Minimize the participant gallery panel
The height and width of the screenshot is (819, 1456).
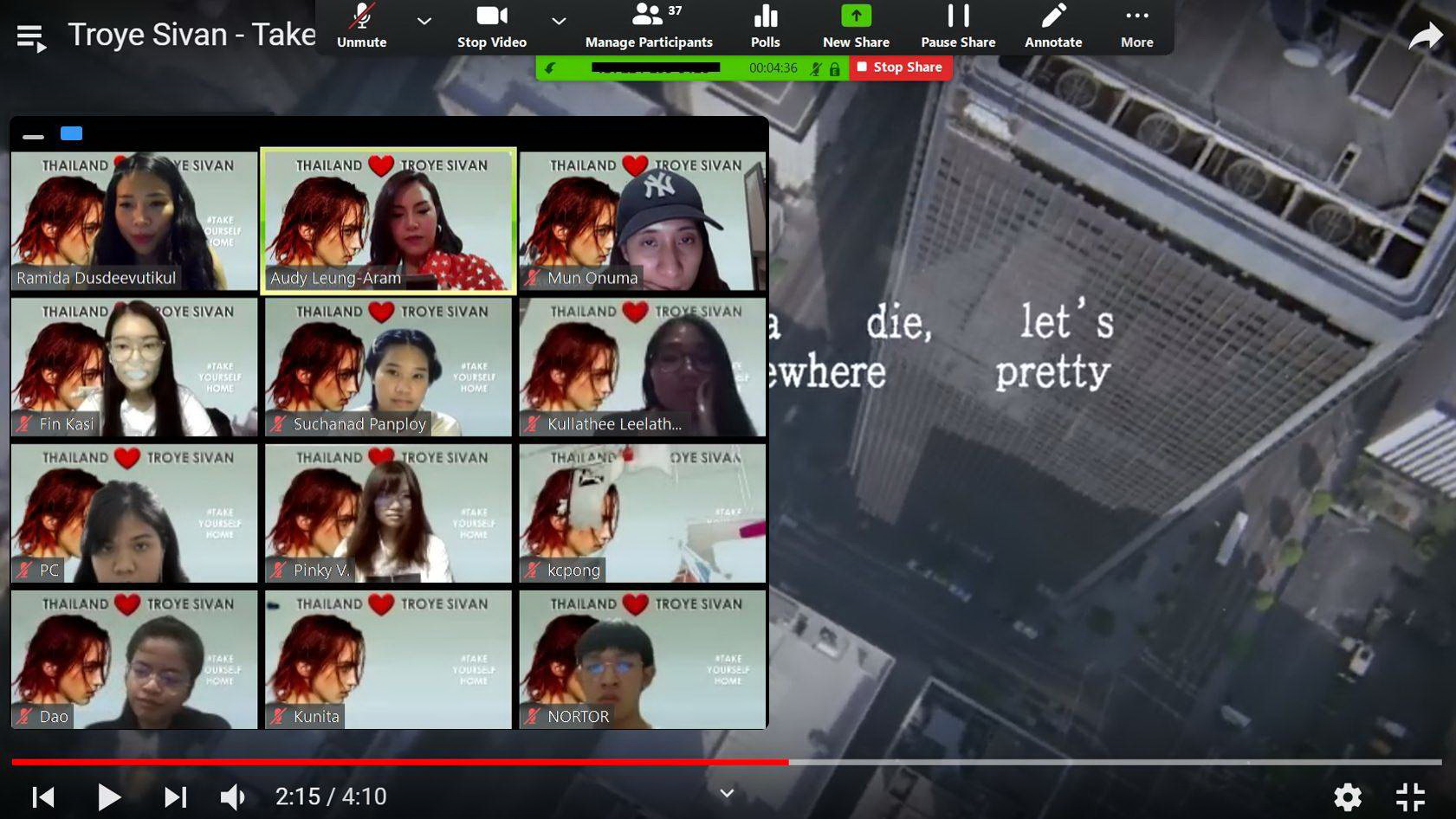[33, 136]
